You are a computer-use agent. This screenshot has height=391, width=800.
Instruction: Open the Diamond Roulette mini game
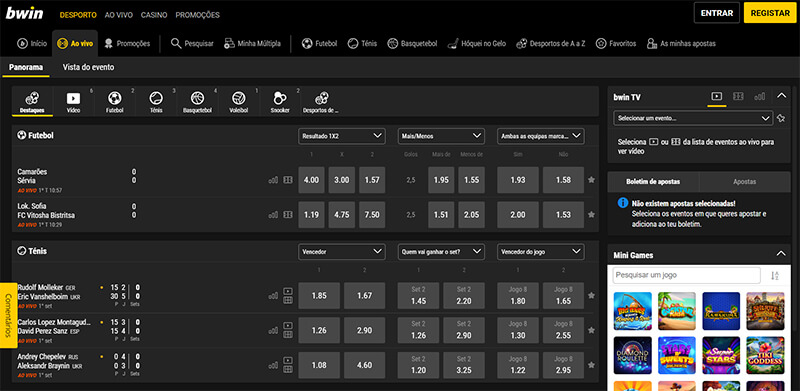pos(633,355)
